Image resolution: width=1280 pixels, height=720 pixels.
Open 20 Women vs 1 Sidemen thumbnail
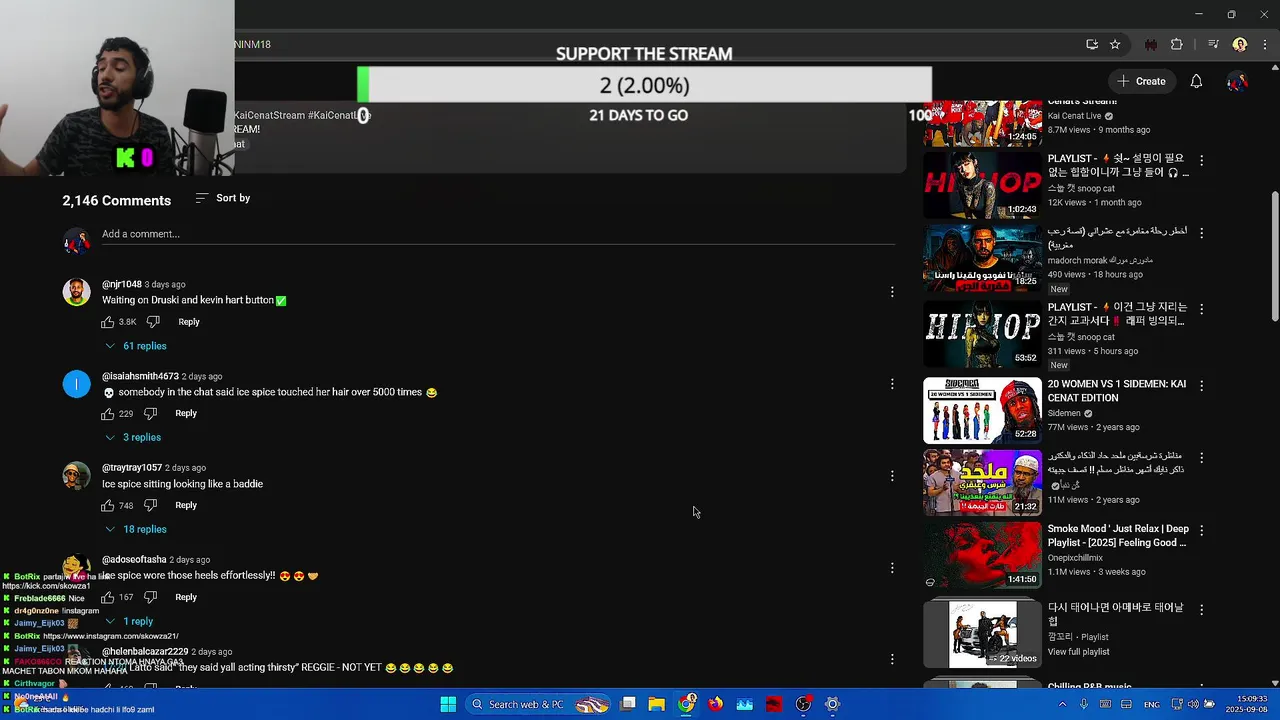click(x=982, y=410)
